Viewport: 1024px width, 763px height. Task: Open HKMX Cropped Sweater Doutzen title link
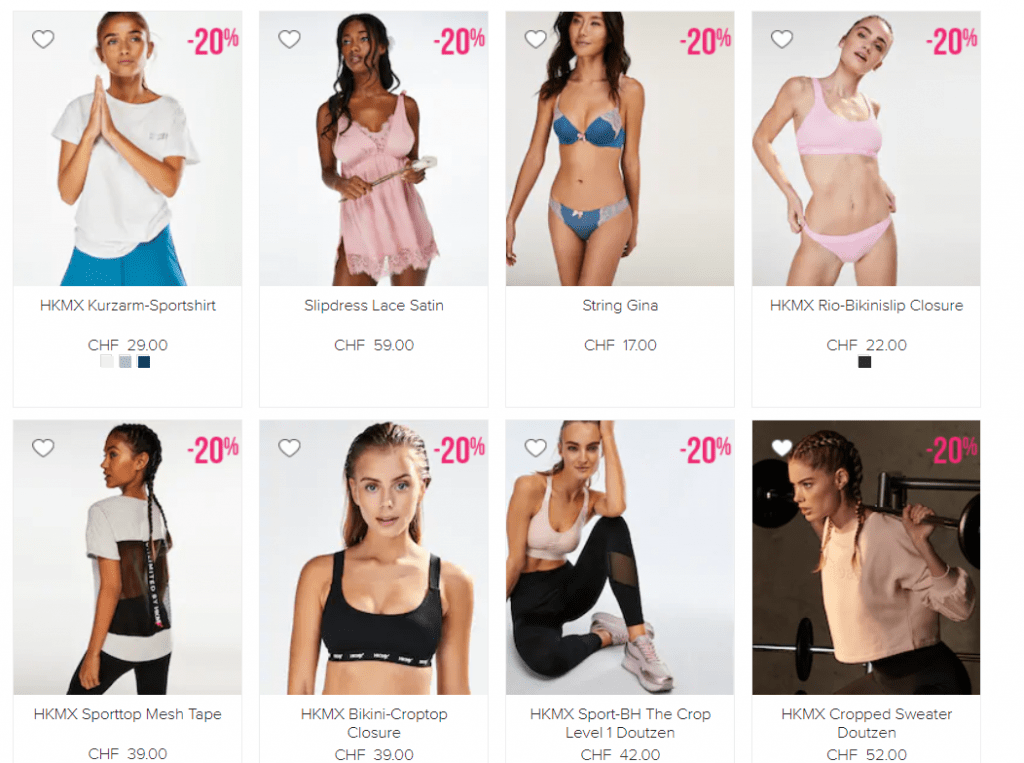tap(866, 723)
